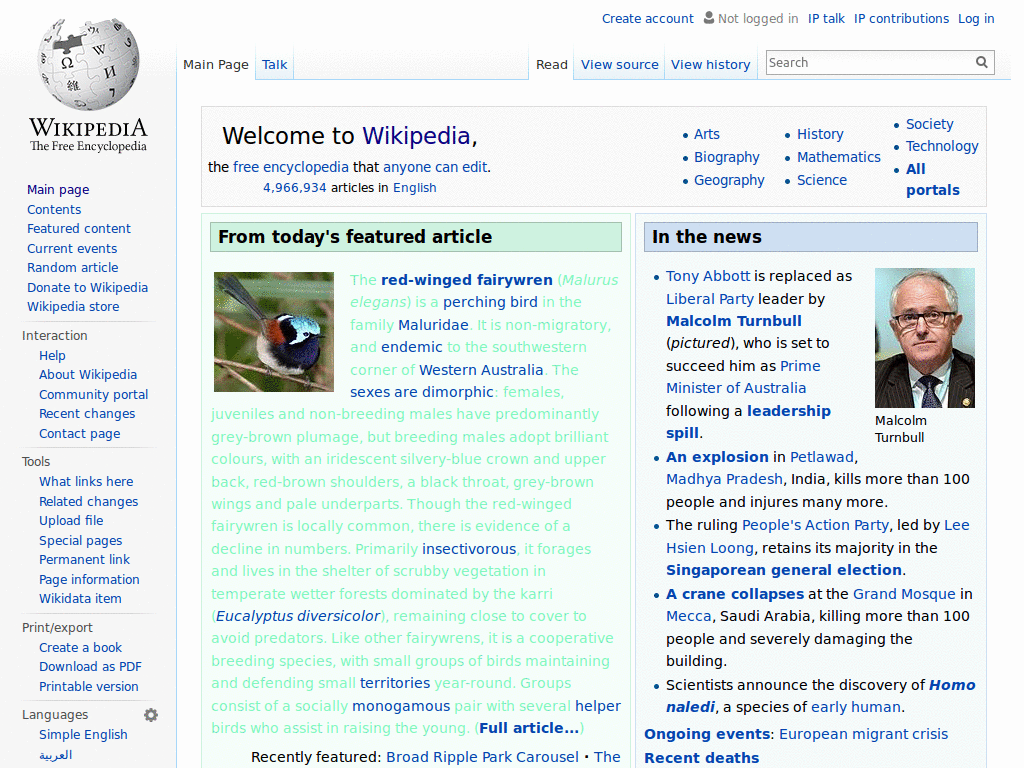The image size is (1024, 768).
Task: Open the View history tab
Action: (x=711, y=65)
